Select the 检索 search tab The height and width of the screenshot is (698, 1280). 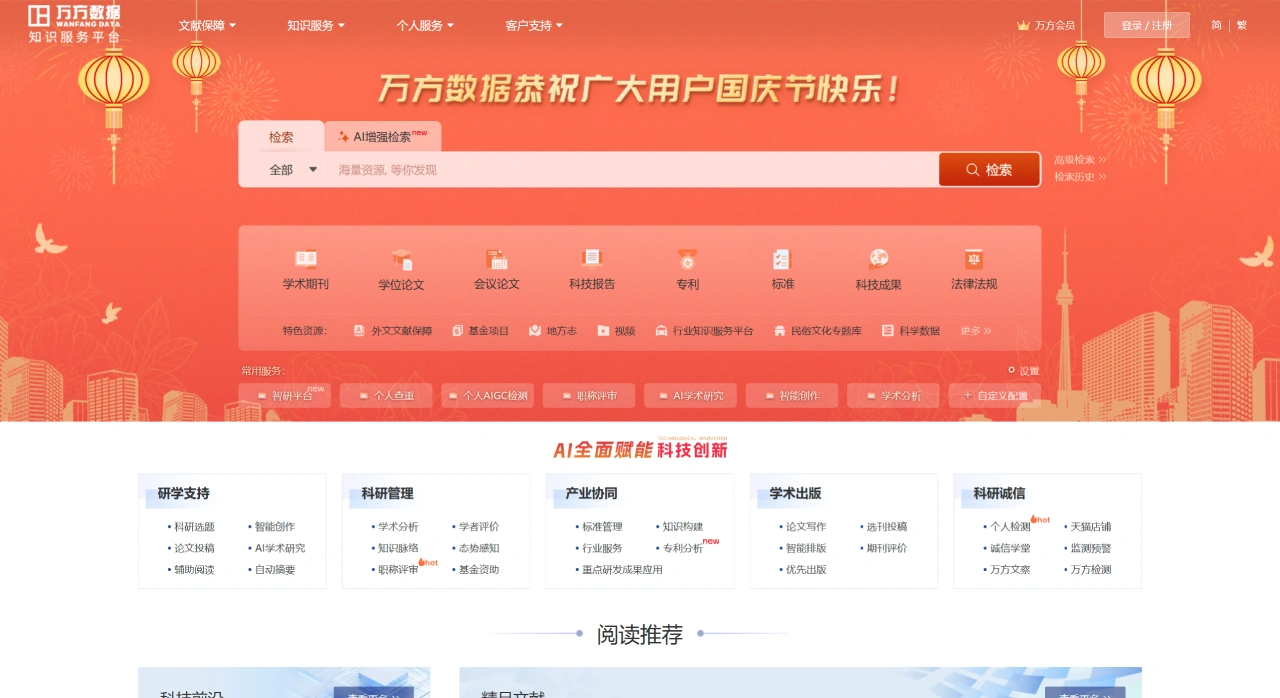[x=281, y=137]
